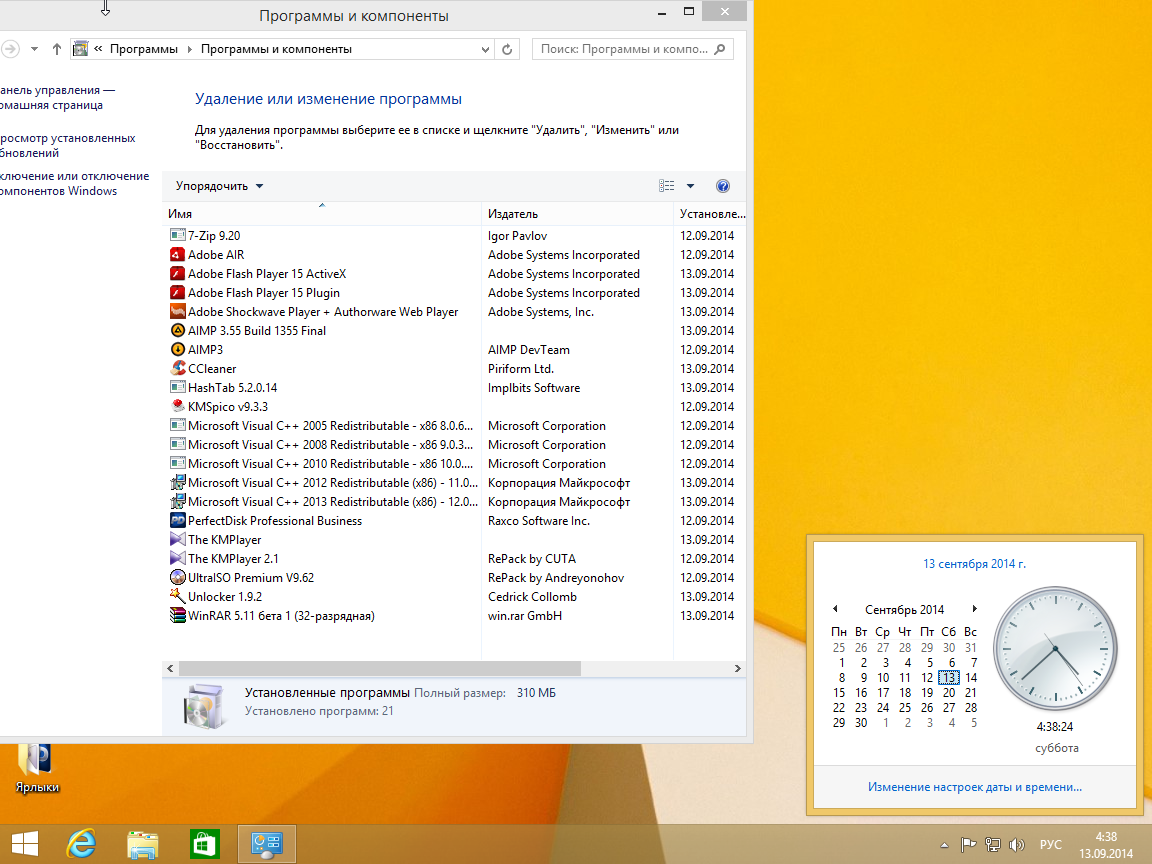Go to next month in calendar
The image size is (1152, 864).
974,609
